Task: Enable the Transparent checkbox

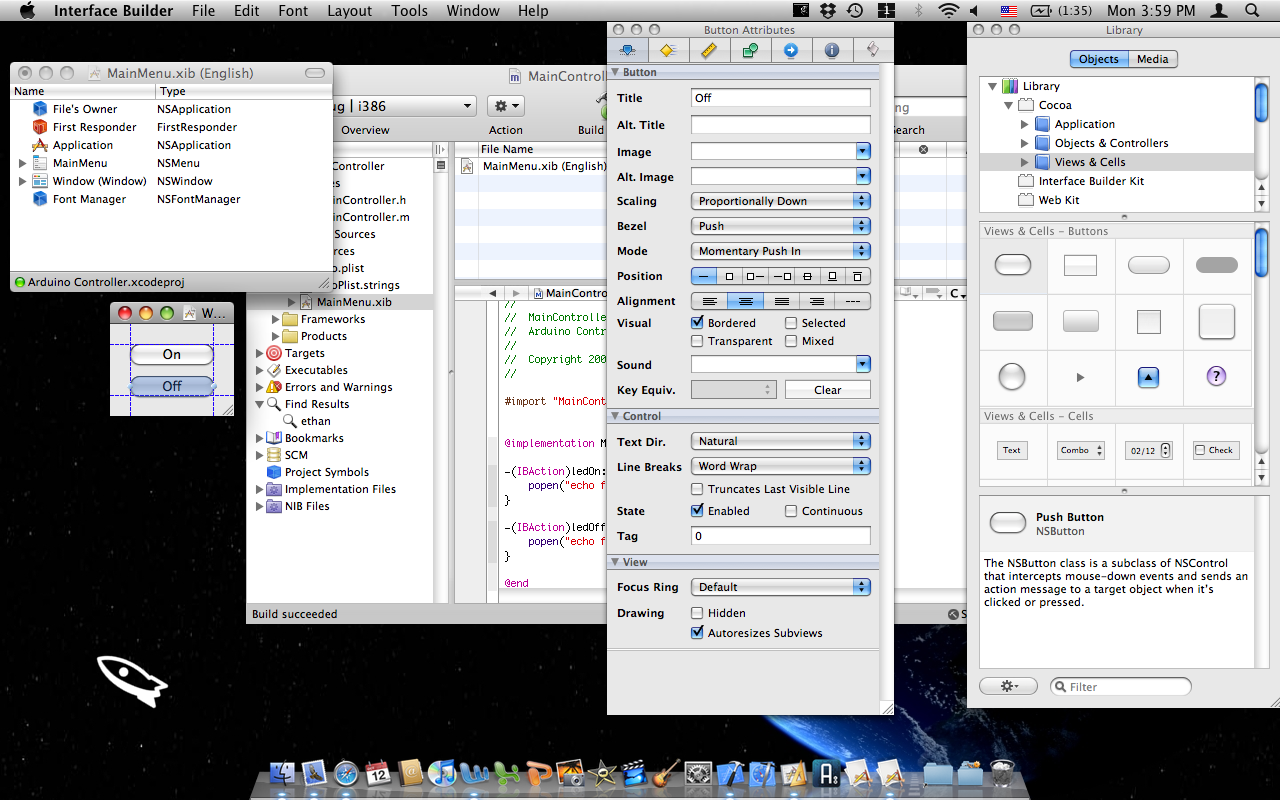Action: [698, 341]
